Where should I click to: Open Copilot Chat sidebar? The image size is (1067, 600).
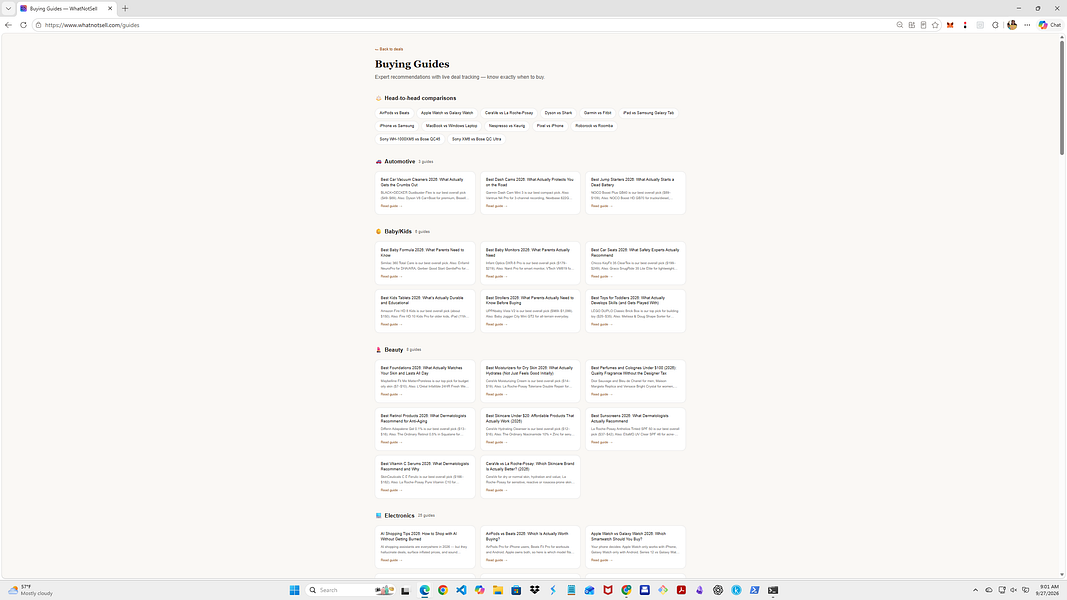pos(1050,25)
